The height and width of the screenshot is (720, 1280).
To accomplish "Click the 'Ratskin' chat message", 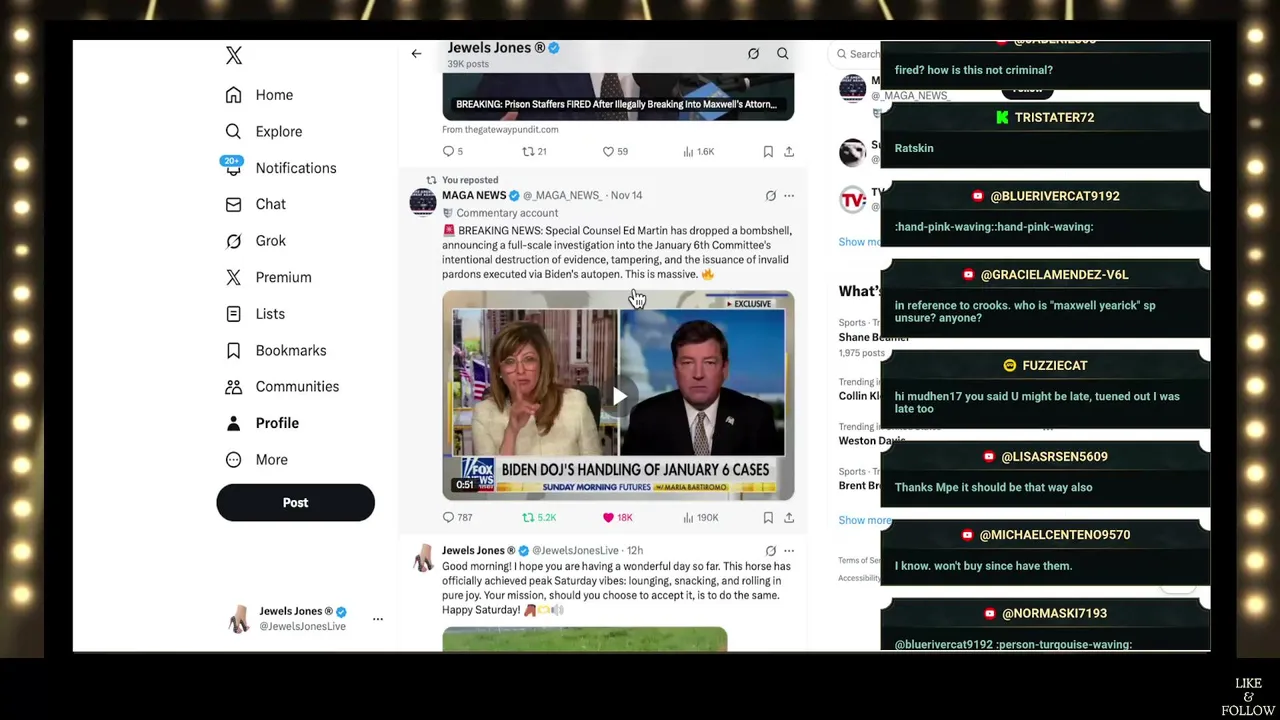I will pyautogui.click(x=914, y=148).
